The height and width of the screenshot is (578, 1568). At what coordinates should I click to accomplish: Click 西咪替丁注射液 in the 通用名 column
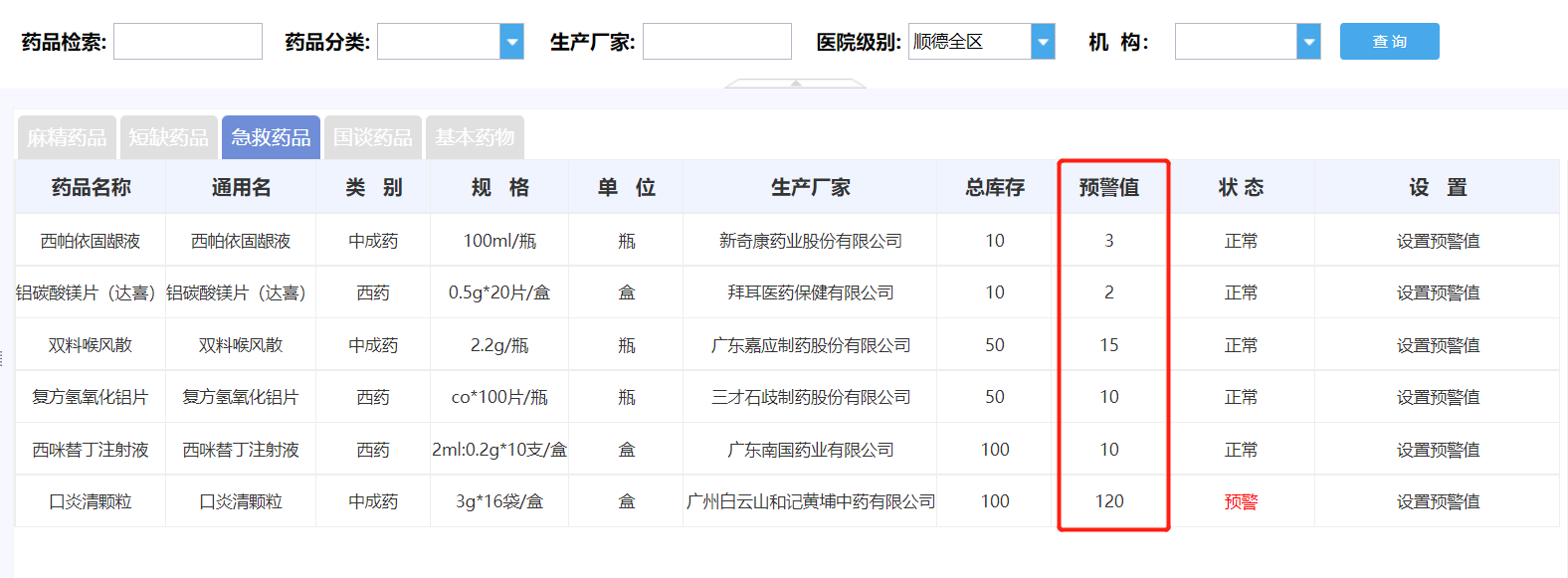(x=241, y=450)
